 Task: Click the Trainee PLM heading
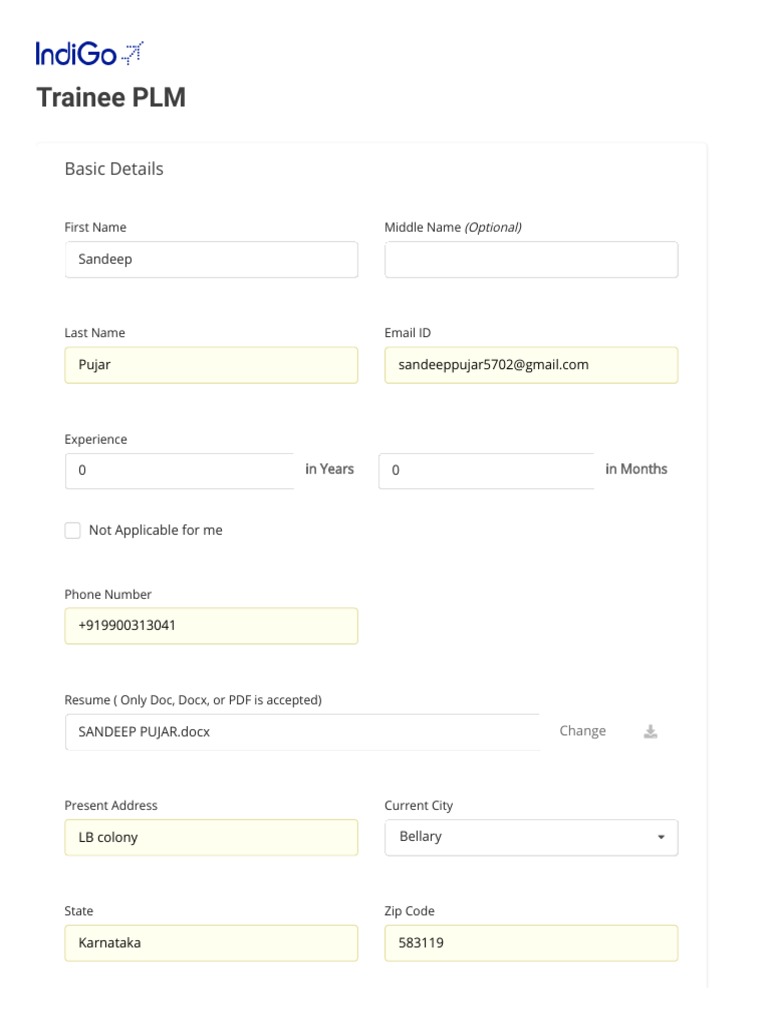point(111,98)
